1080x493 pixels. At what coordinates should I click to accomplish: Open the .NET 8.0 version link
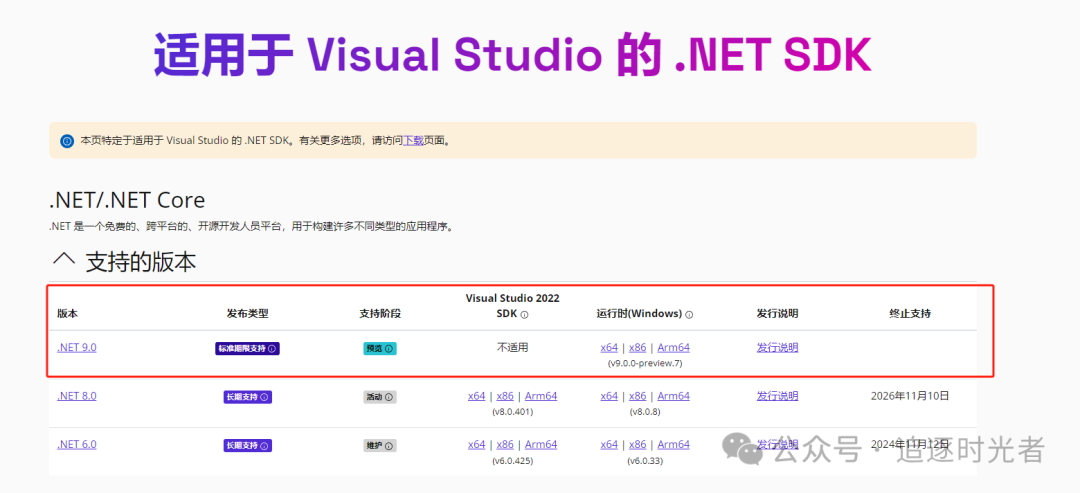[x=76, y=396]
